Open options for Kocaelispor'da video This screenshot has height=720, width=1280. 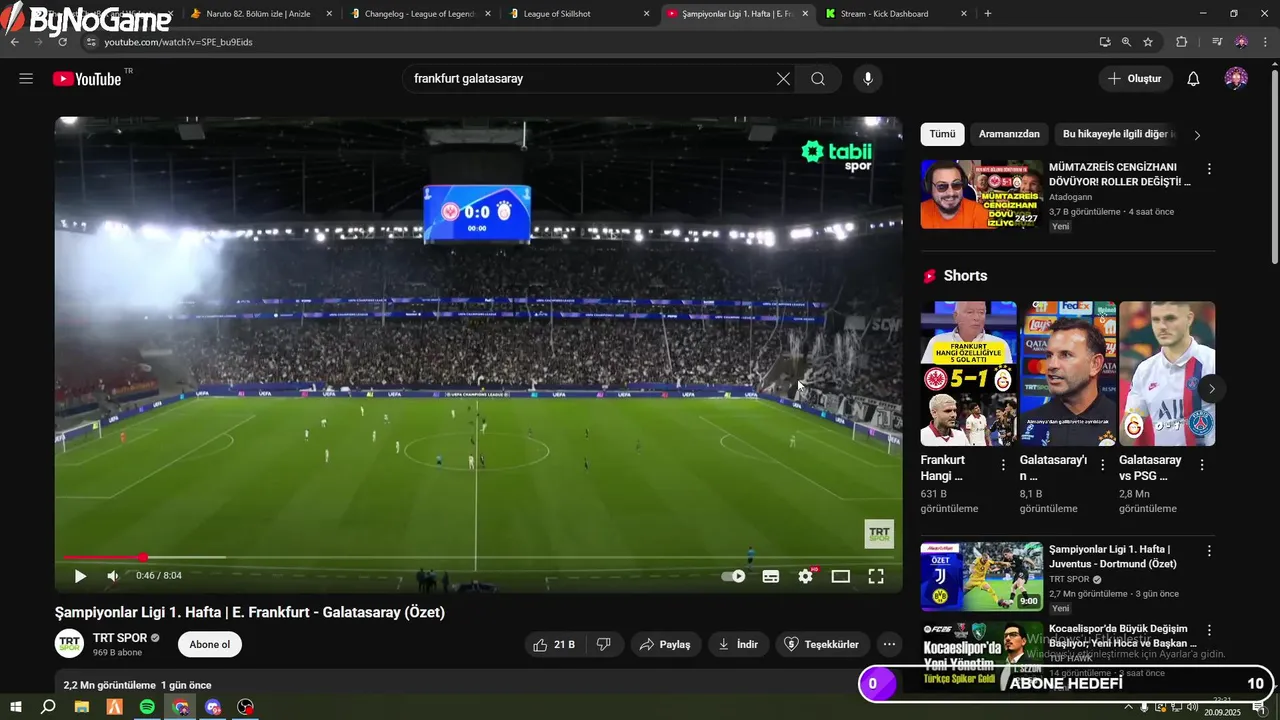pos(1209,631)
